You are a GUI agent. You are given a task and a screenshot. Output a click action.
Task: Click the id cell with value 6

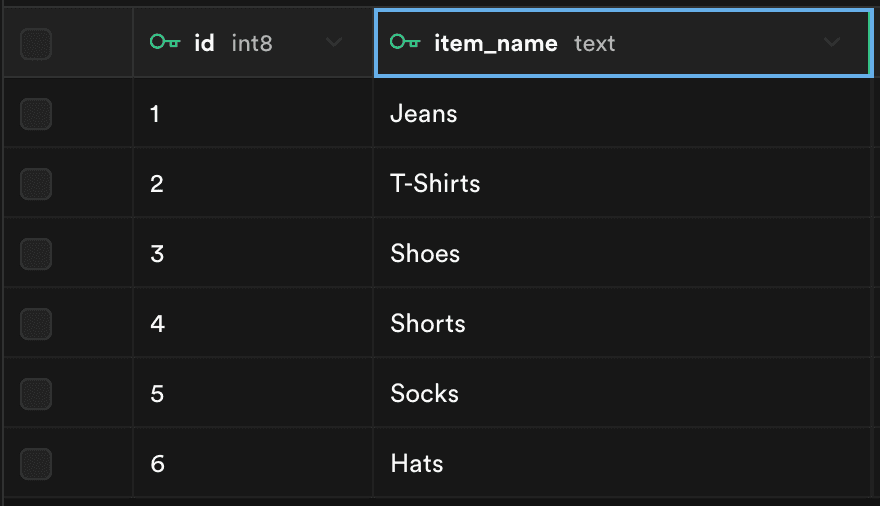[x=156, y=464]
